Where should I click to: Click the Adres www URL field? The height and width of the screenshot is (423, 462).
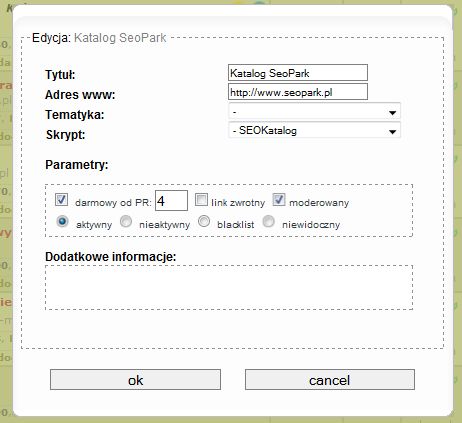pyautogui.click(x=298, y=92)
